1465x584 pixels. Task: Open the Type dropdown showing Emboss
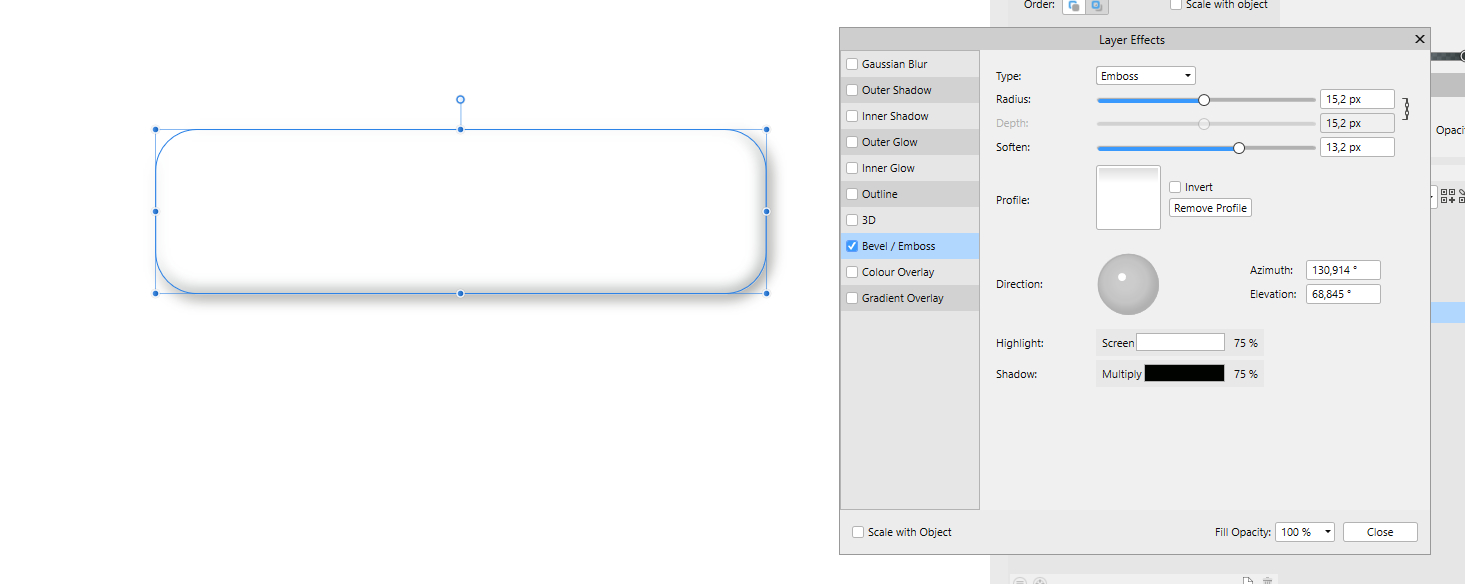(x=1146, y=76)
